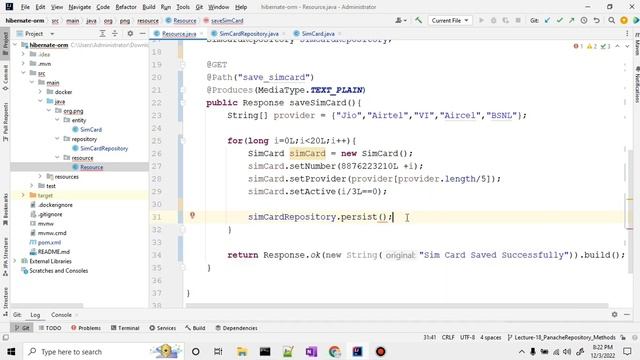Open Chrome from taskbar

pyautogui.click(x=334, y=351)
